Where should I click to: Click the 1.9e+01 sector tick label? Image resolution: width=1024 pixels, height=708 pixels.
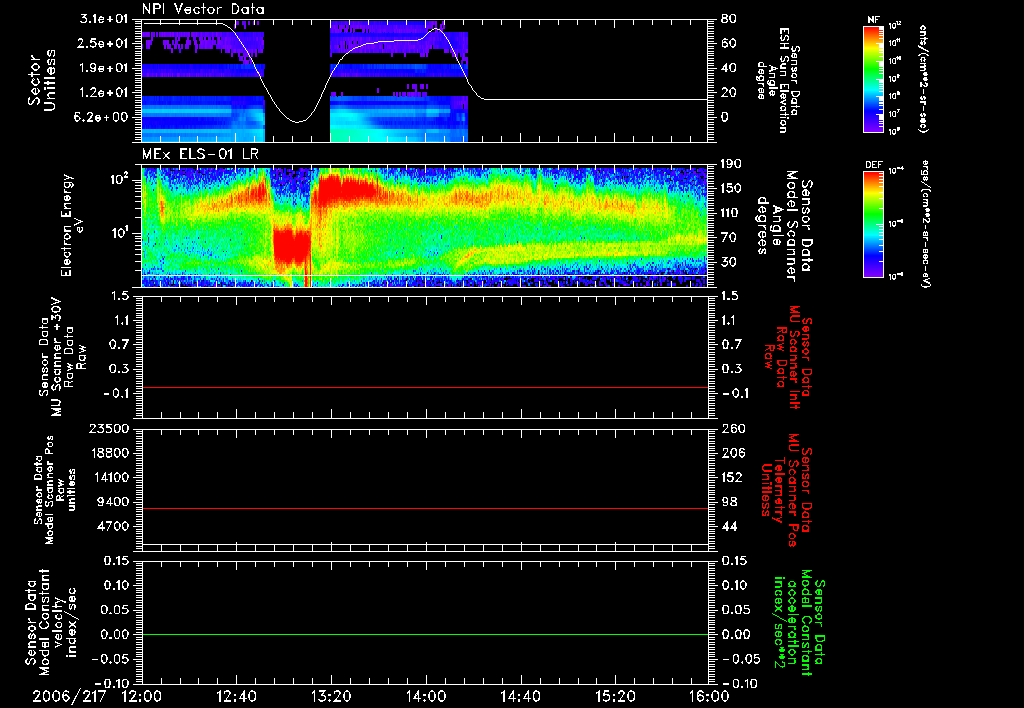tap(104, 68)
